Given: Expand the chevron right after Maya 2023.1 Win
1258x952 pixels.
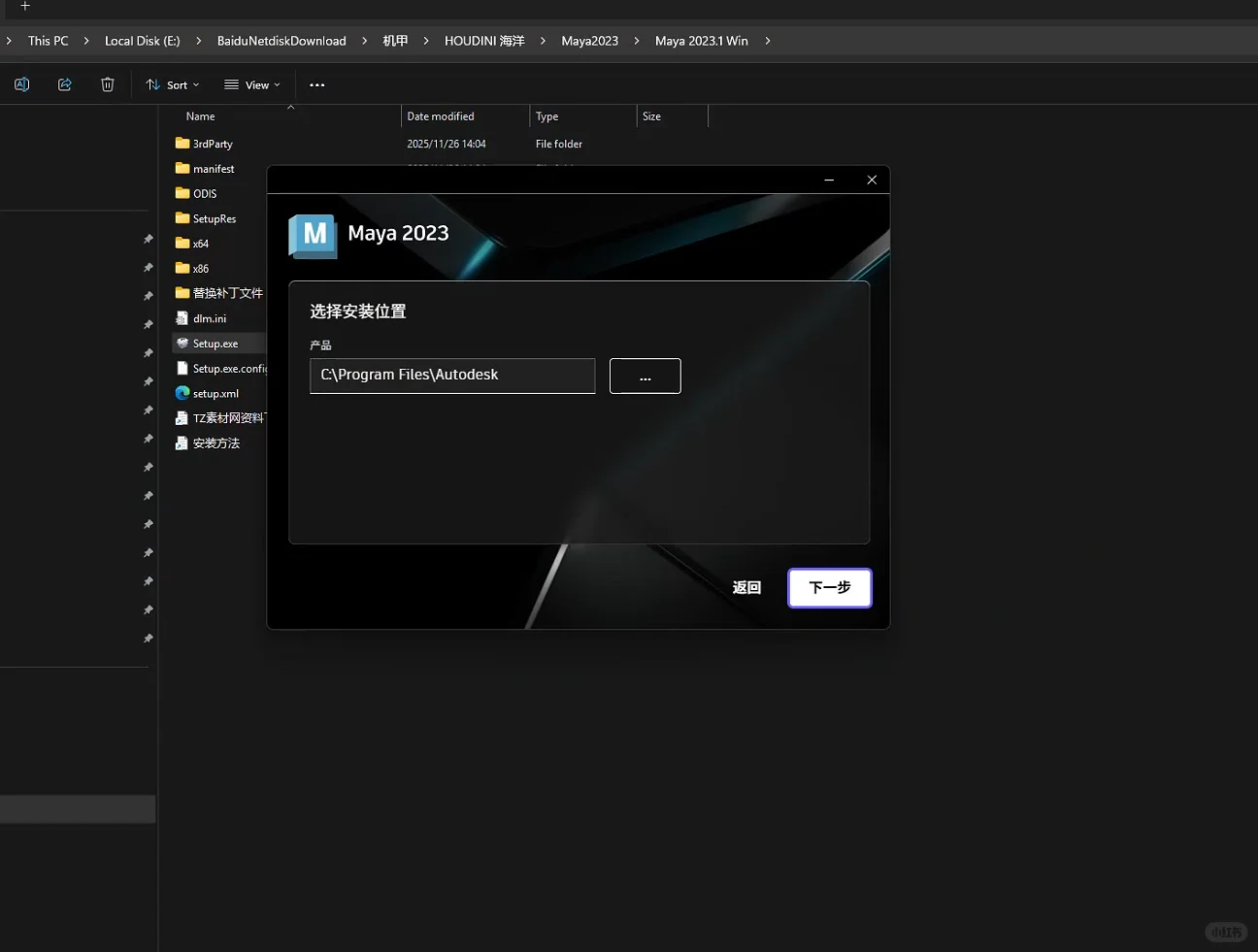Looking at the screenshot, I should point(768,41).
